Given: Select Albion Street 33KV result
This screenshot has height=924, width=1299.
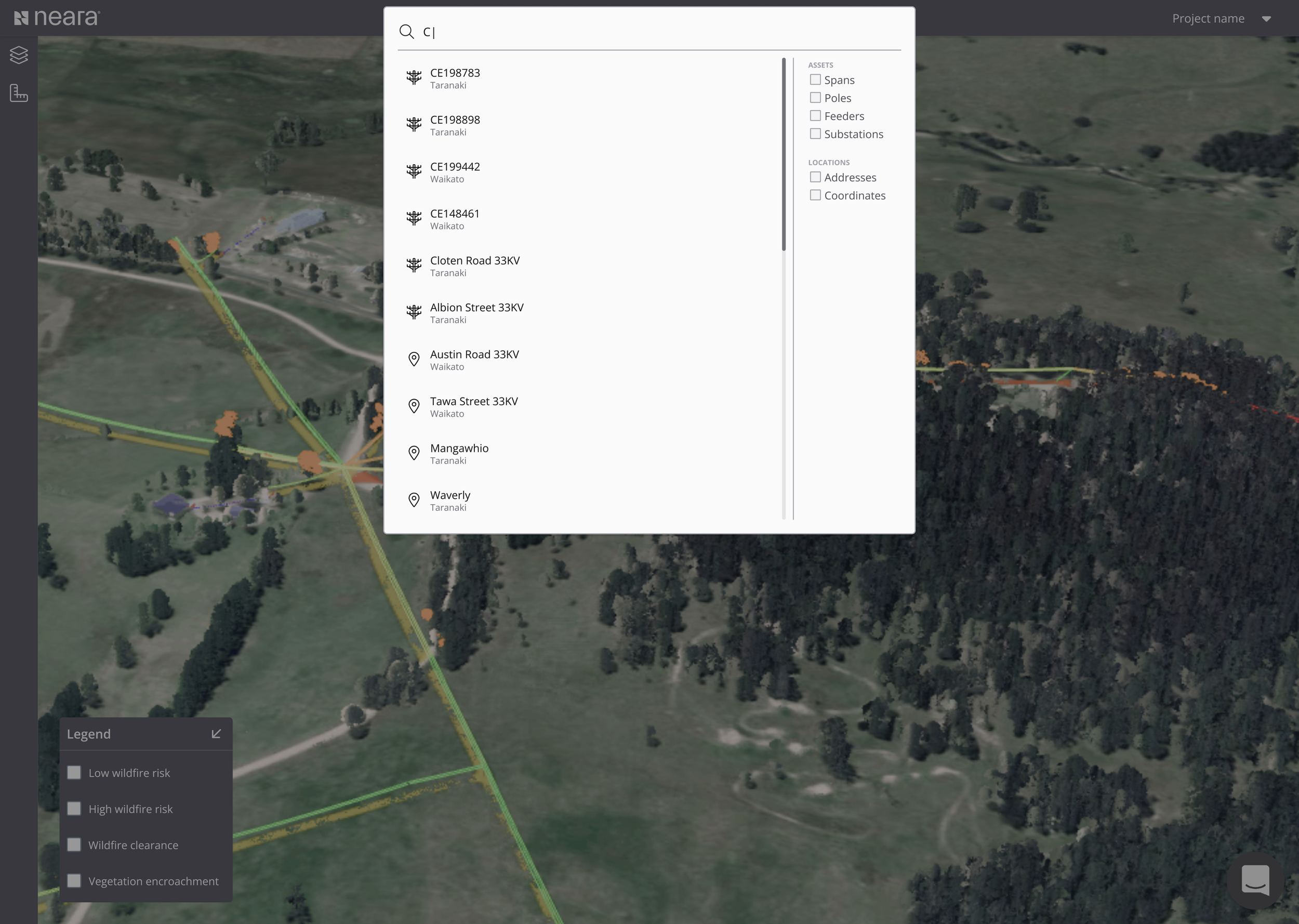Looking at the screenshot, I should (476, 312).
